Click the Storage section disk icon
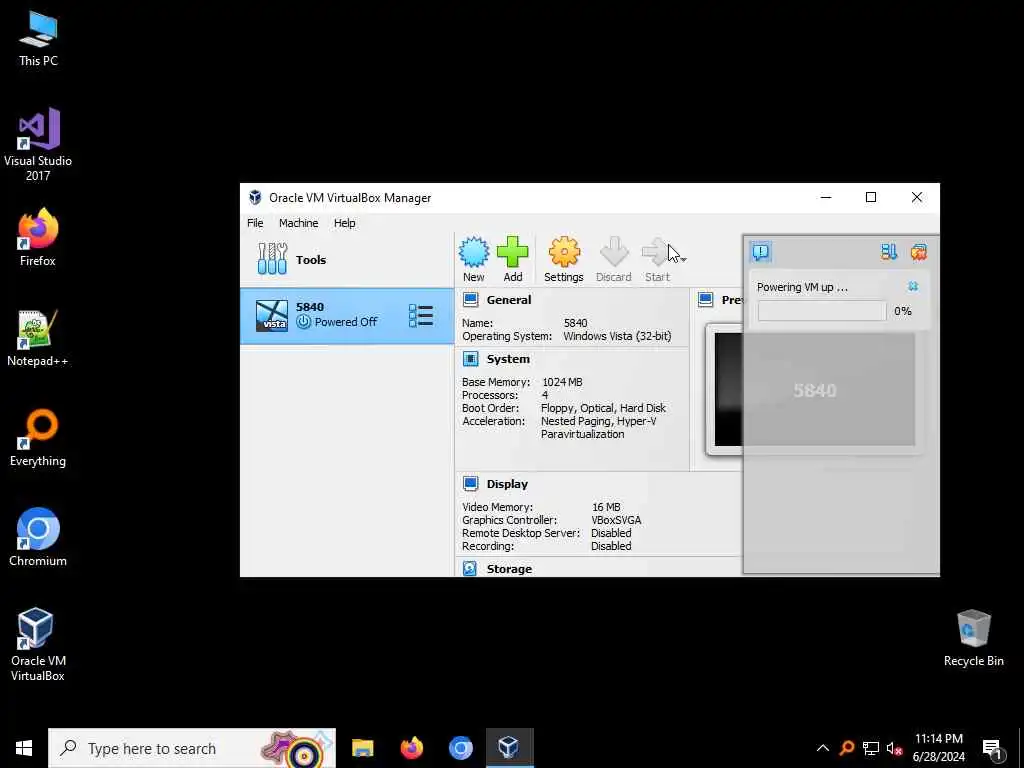The image size is (1024, 768). tap(470, 568)
